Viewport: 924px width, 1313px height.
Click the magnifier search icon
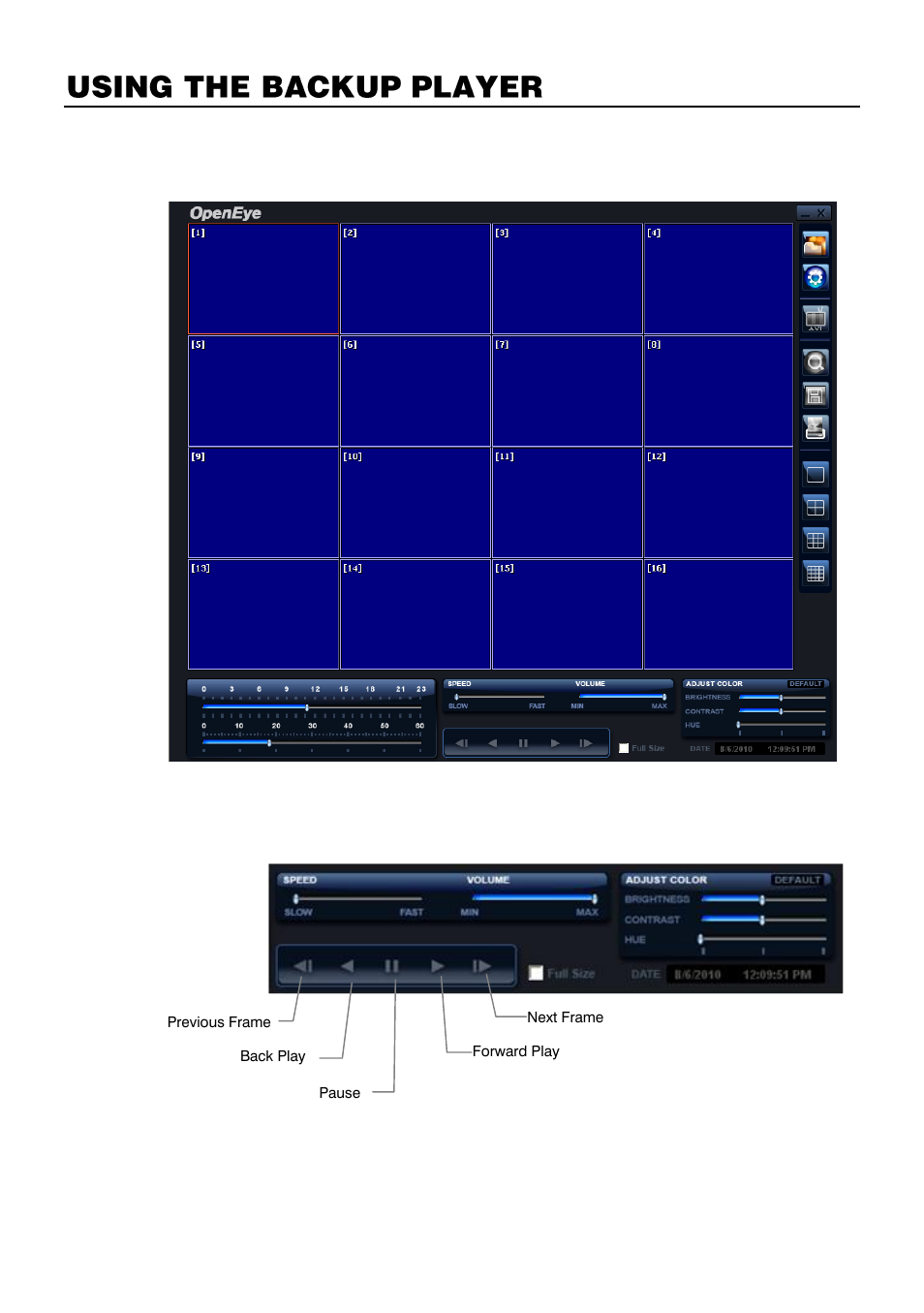click(816, 362)
